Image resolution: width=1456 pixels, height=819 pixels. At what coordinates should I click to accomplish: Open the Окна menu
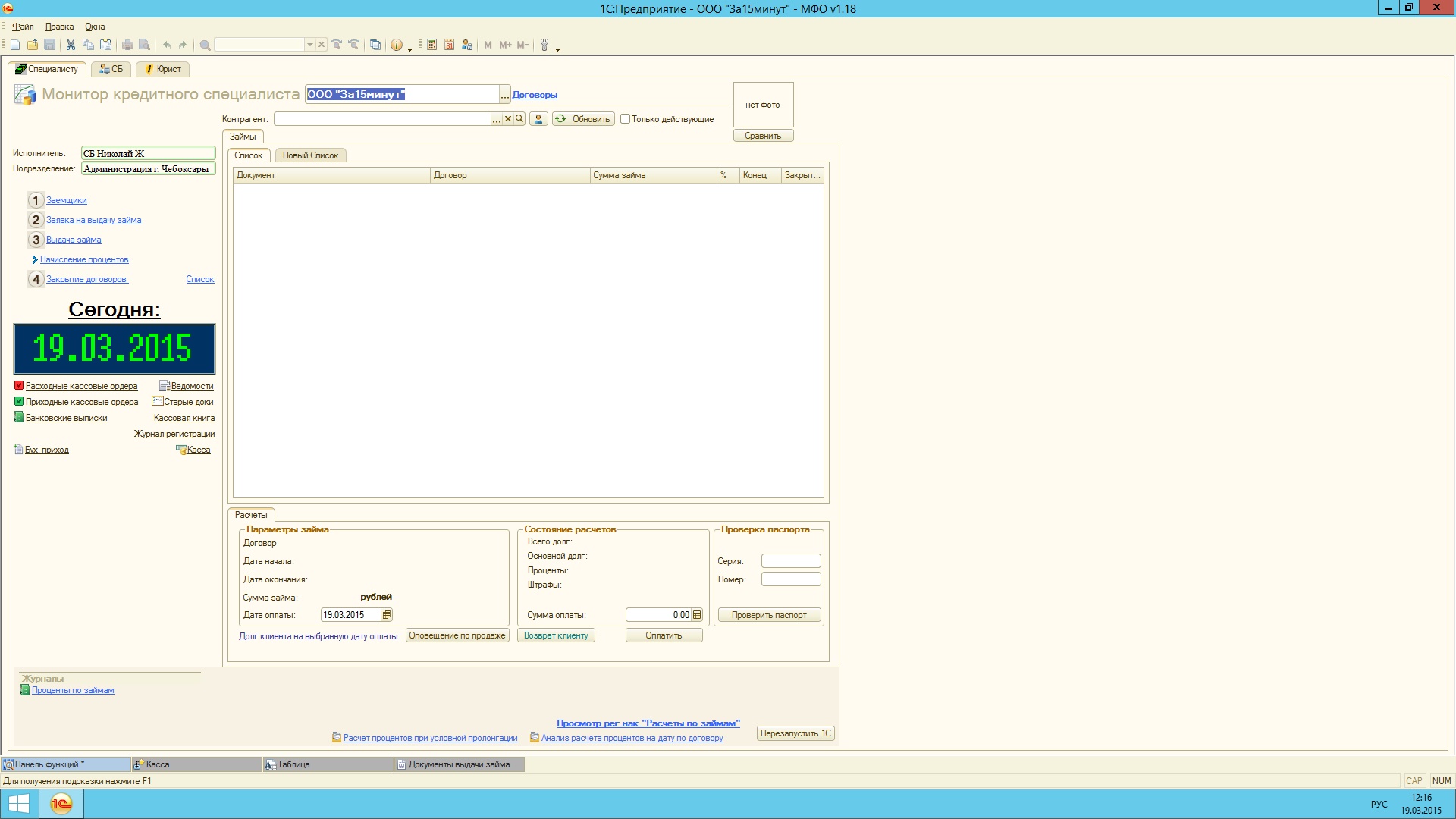(95, 27)
